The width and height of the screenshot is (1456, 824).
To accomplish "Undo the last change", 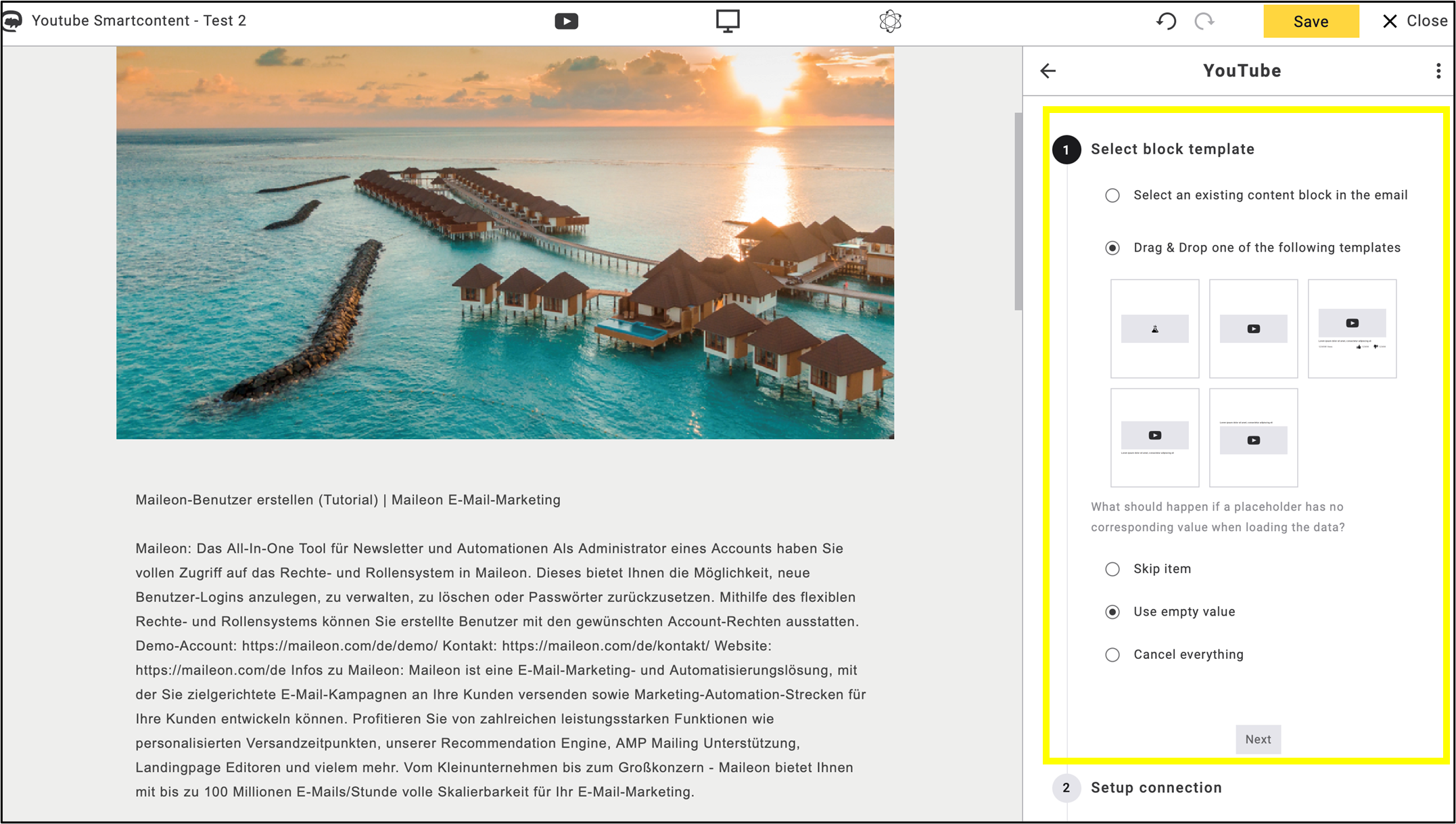I will coord(1166,21).
